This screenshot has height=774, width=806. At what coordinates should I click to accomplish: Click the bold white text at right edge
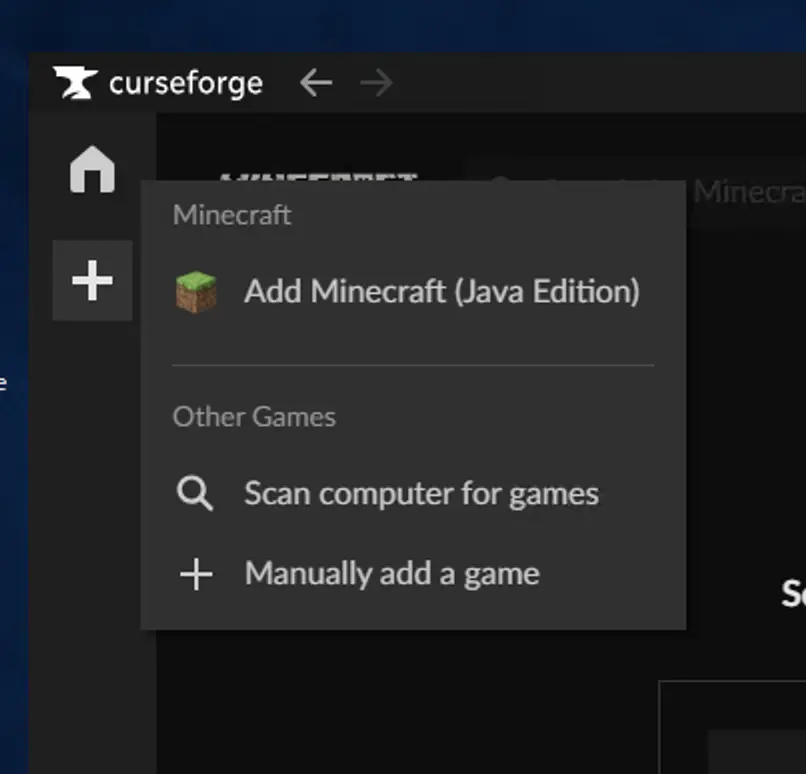click(x=793, y=594)
